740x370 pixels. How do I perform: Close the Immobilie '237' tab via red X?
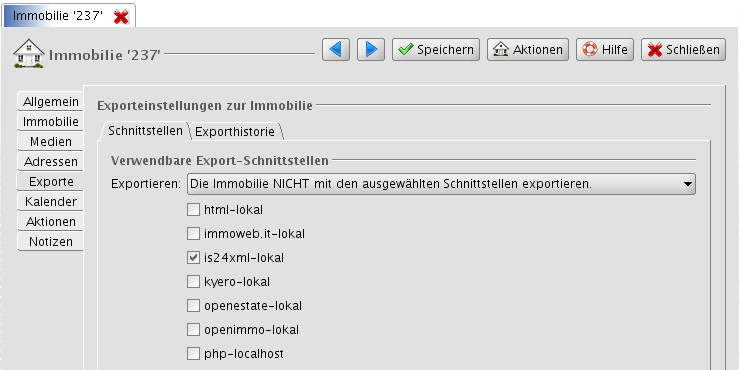(x=121, y=17)
